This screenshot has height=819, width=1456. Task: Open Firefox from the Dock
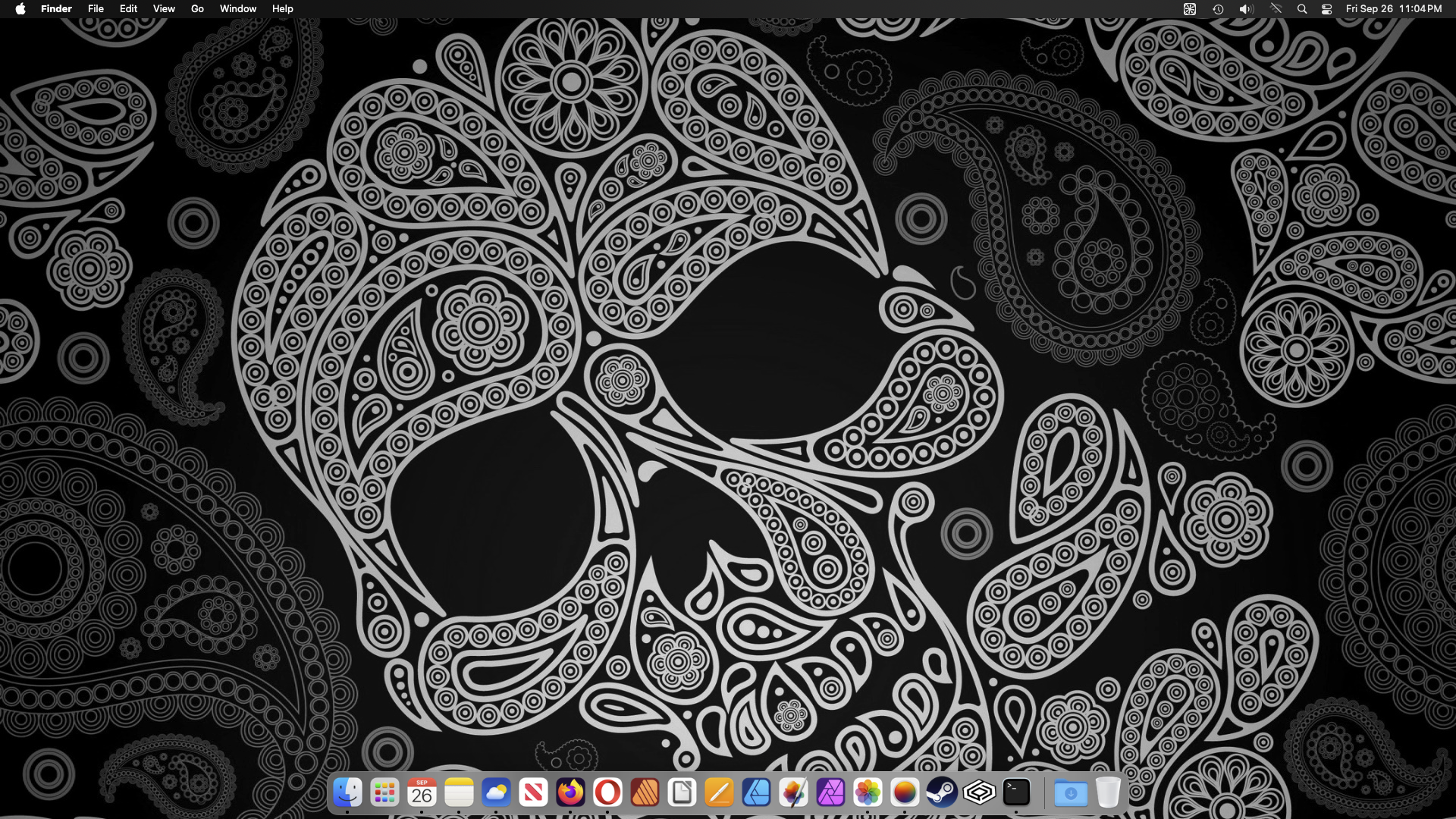[x=570, y=793]
